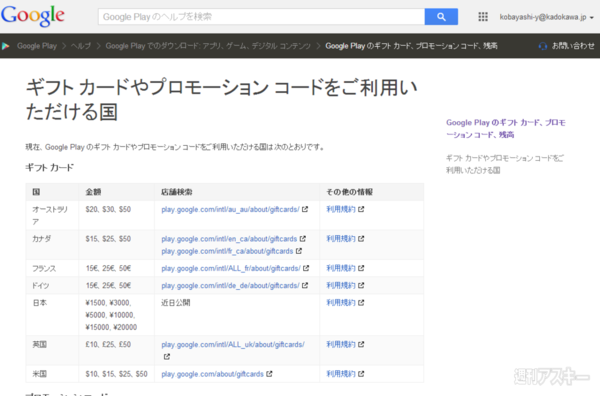Go to Google Play breadcrumb link
Image resolution: width=600 pixels, height=396 pixels.
(x=37, y=46)
